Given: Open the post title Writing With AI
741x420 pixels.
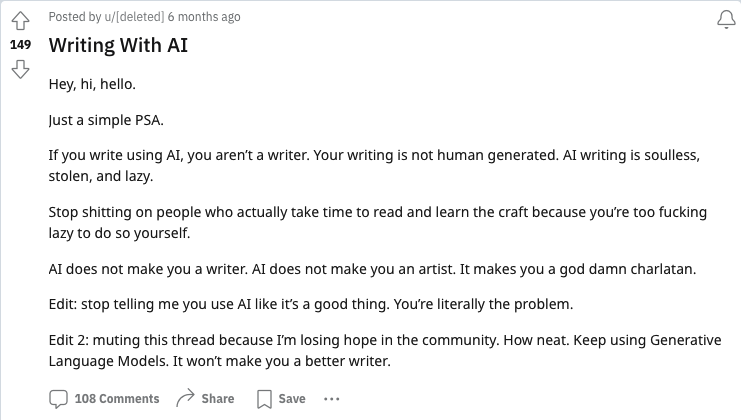Looking at the screenshot, I should (x=118, y=46).
